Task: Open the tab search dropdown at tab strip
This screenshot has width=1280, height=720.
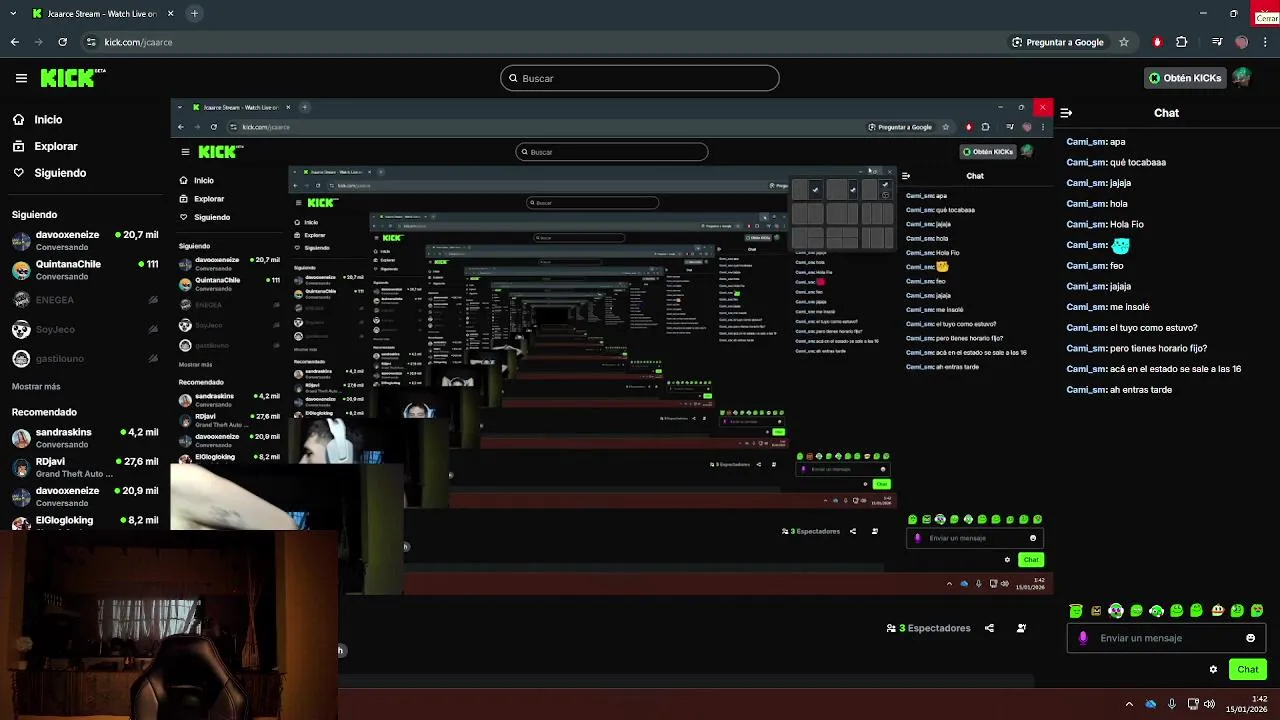Action: point(14,14)
